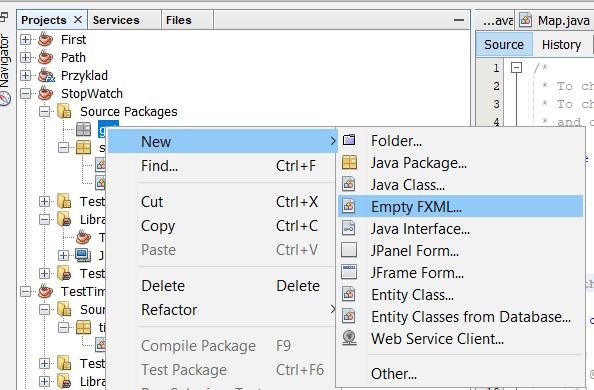This screenshot has height=390, width=594.
Task: Minimize the Projects panel group
Action: [x=459, y=20]
